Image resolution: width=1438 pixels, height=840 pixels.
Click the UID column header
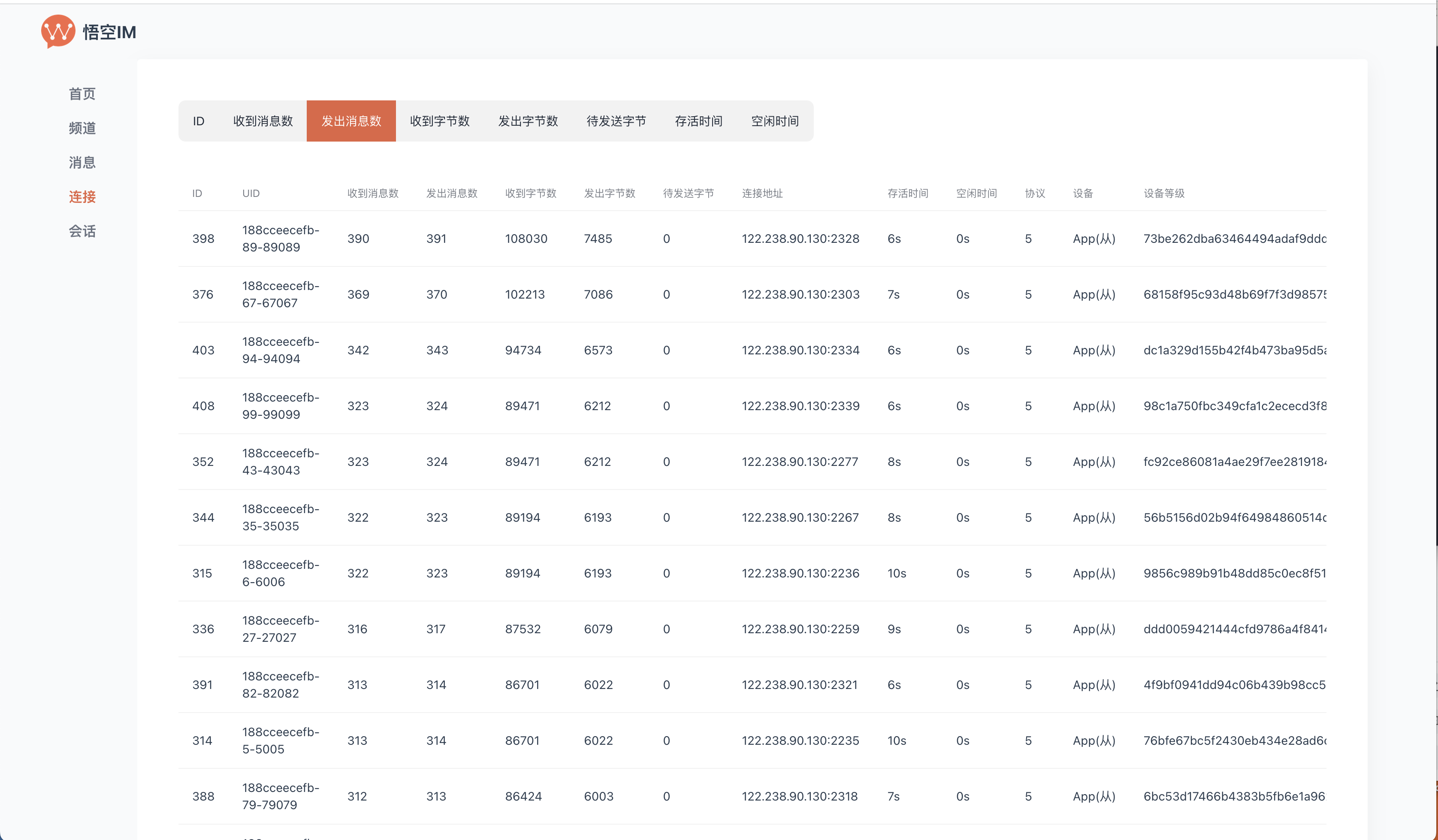(251, 193)
